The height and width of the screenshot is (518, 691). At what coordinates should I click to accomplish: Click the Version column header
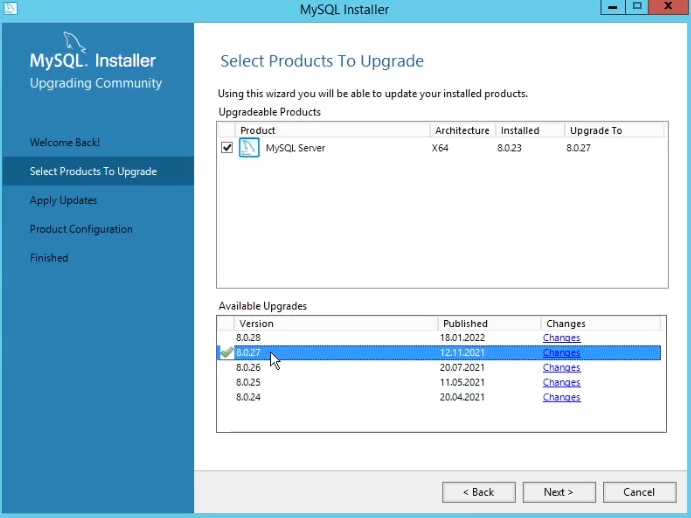tap(336, 324)
